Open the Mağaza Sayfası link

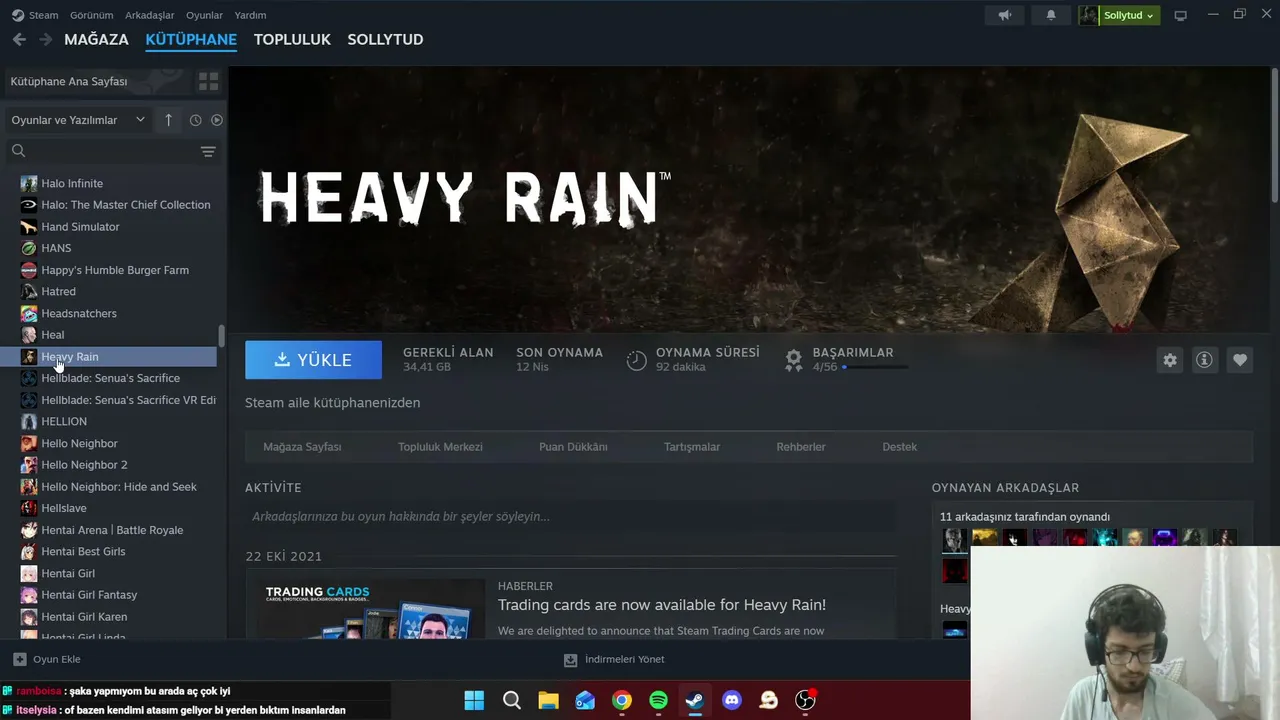click(302, 447)
